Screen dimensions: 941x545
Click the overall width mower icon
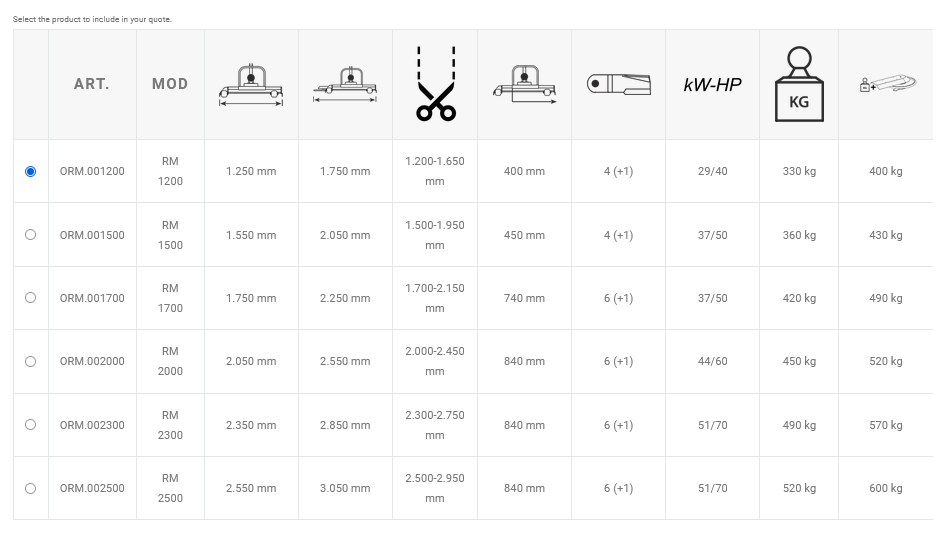point(345,85)
